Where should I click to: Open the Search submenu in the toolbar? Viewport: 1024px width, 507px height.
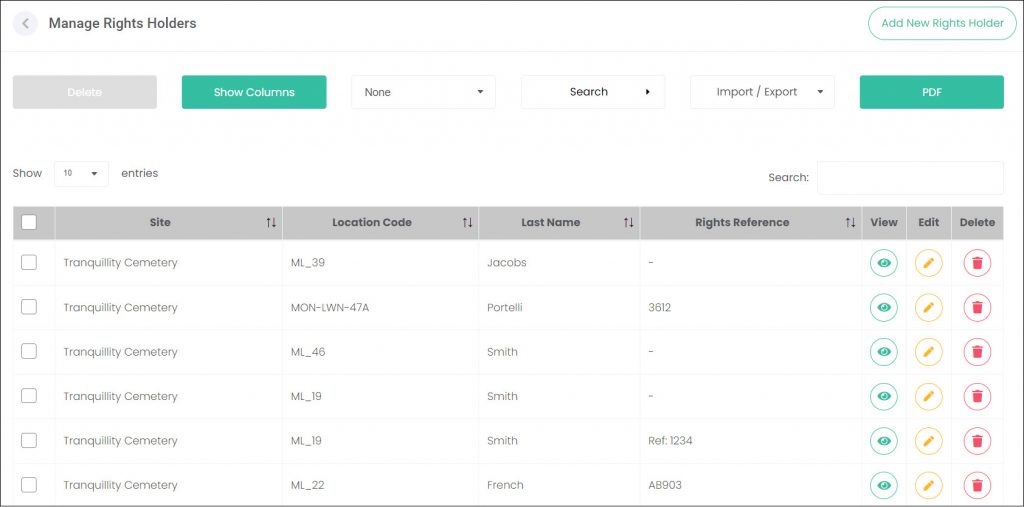593,92
